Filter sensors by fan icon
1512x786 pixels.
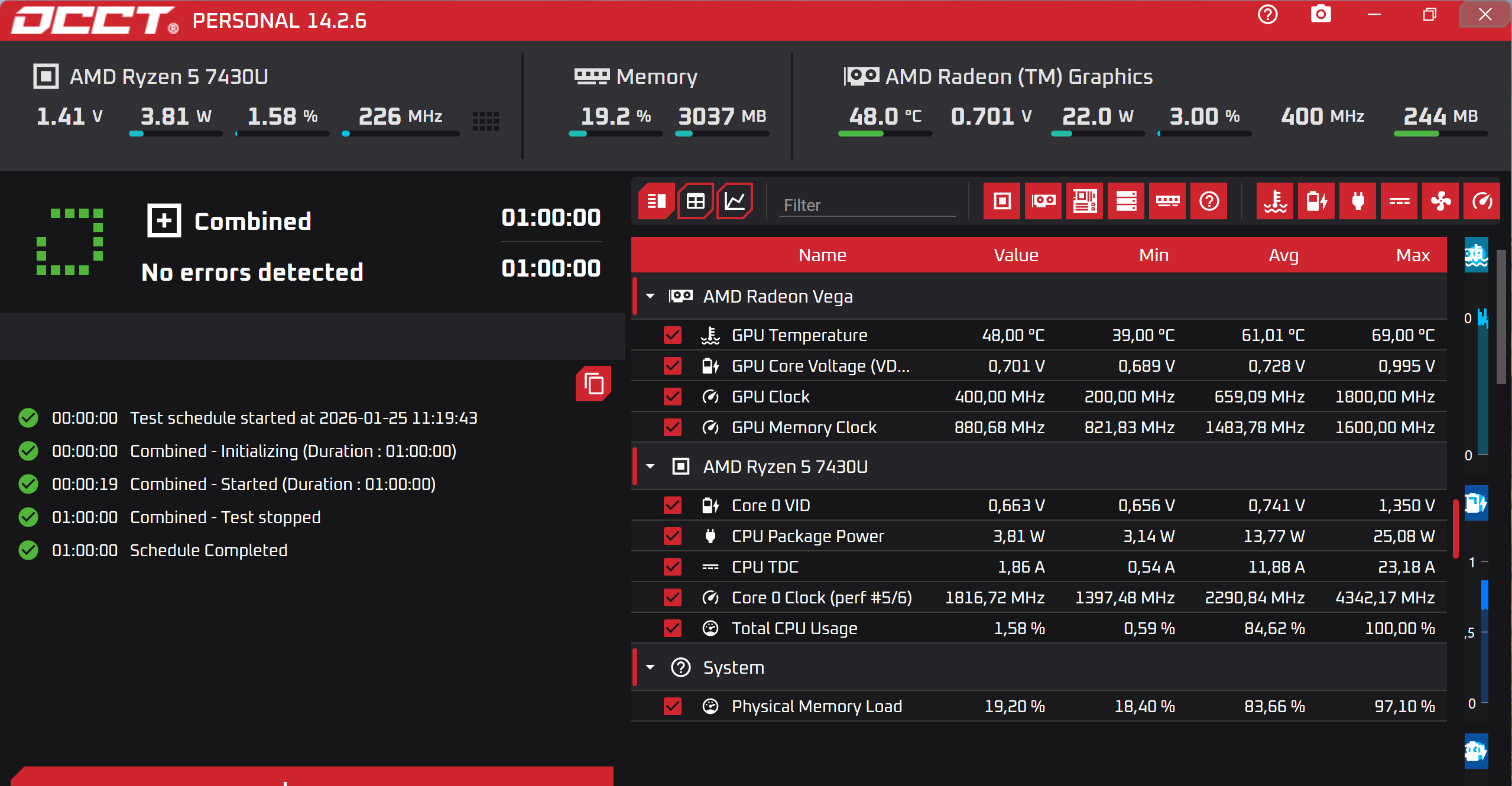pyautogui.click(x=1440, y=202)
